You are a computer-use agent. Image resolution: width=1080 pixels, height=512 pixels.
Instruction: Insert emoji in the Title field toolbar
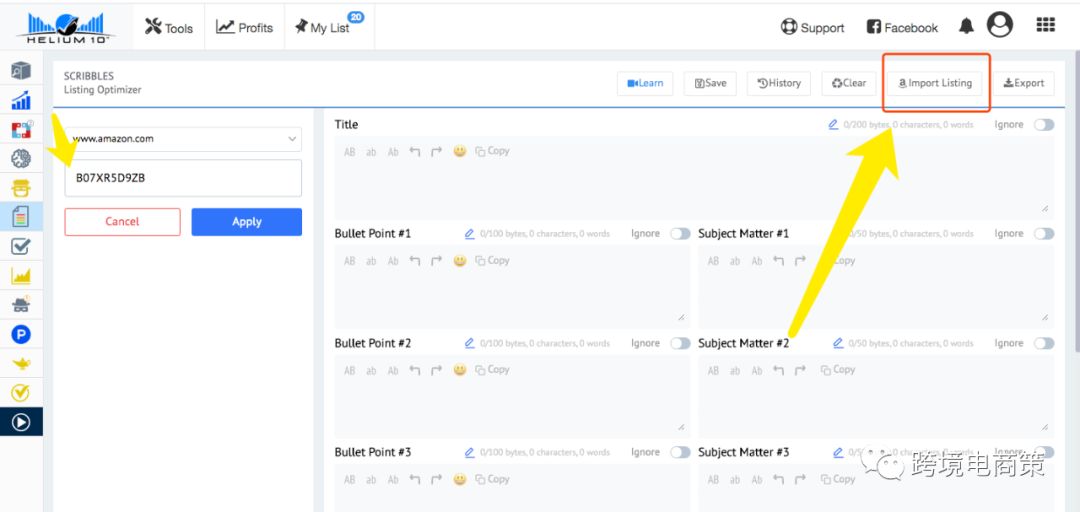459,152
